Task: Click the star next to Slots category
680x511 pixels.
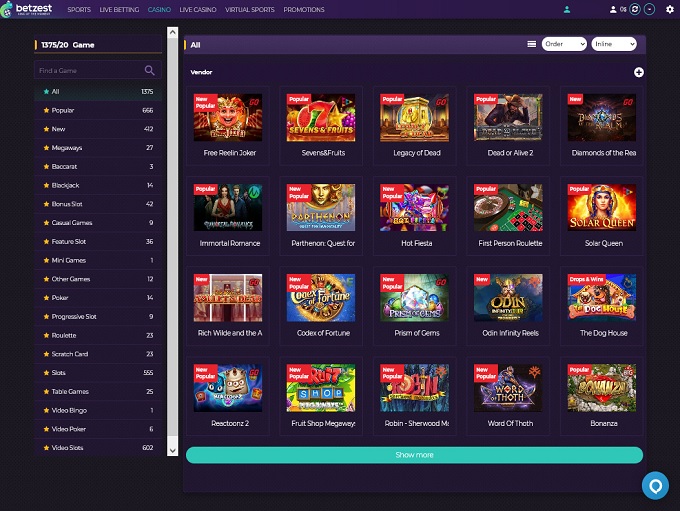Action: coord(46,373)
